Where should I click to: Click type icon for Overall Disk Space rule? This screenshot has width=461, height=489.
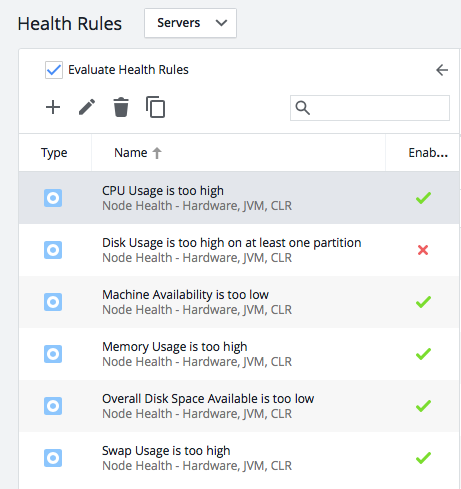[x=53, y=406]
